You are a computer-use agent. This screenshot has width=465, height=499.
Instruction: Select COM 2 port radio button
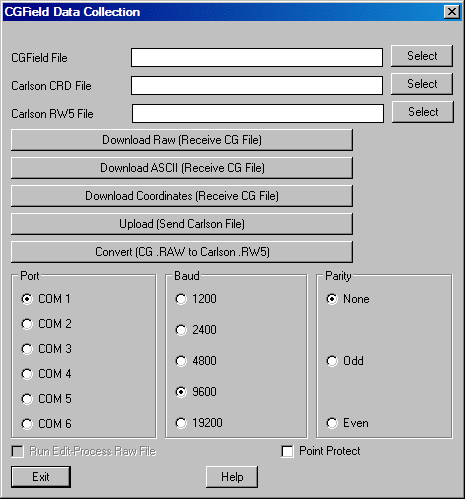tap(27, 324)
